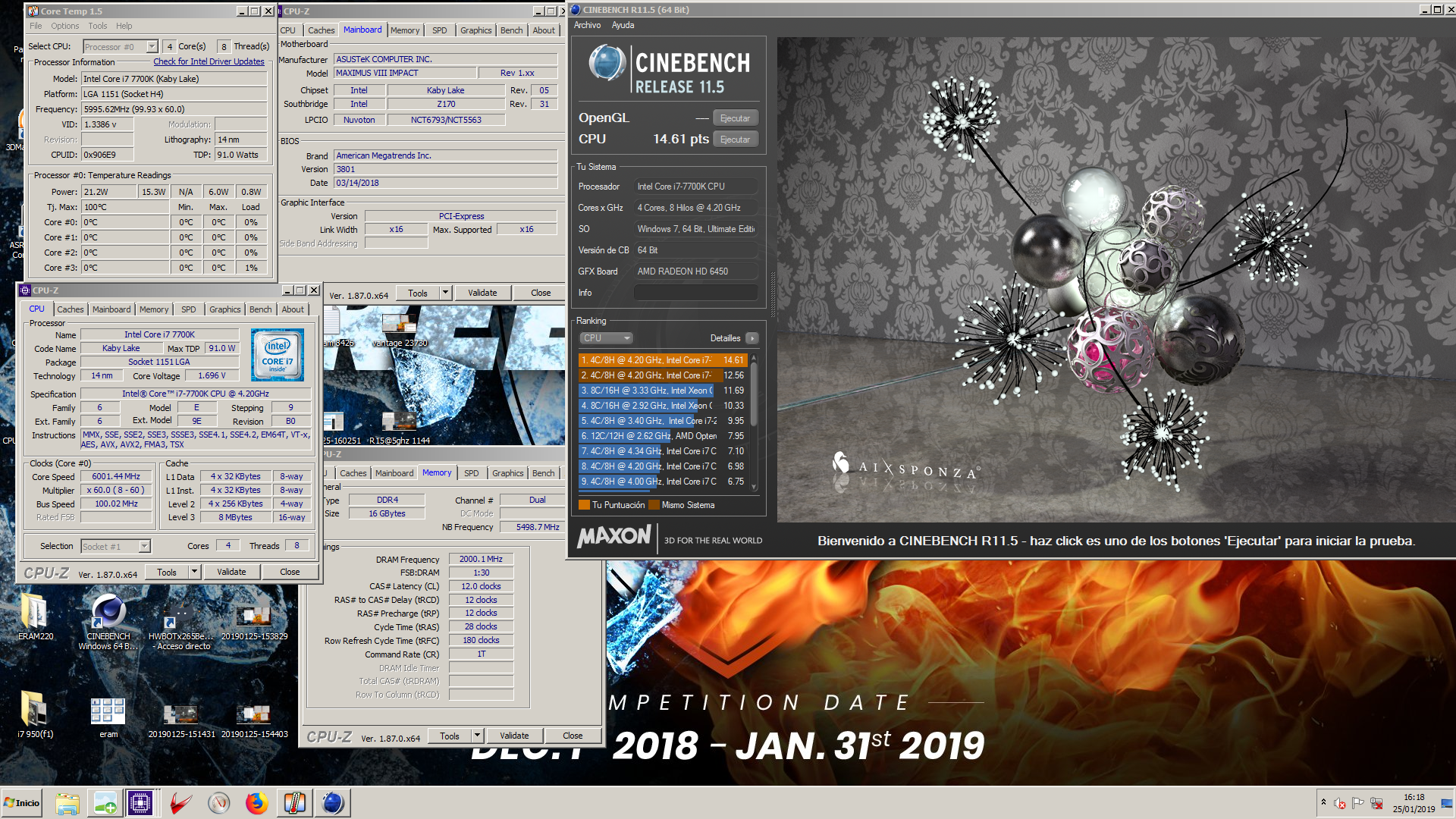Open the red swoosh taskbar icon
Screen dimensions: 1456x819
pyautogui.click(x=180, y=802)
